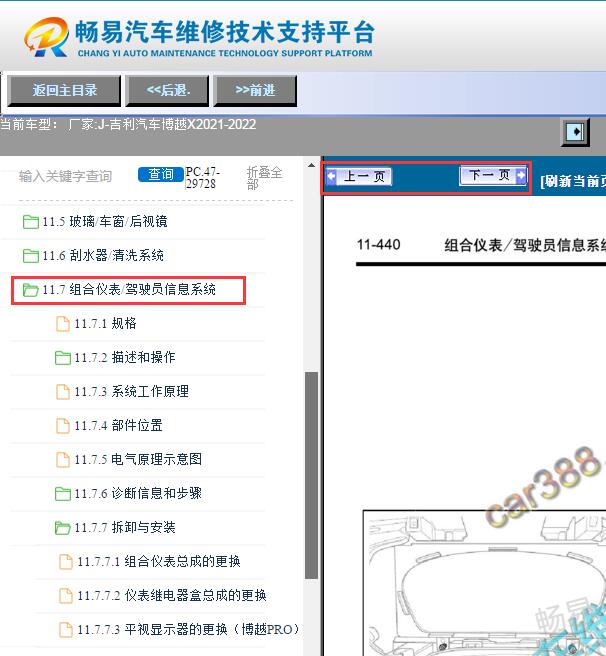This screenshot has width=606, height=656.
Task: Click the tree panel scrollbar thumb
Action: tap(311, 475)
